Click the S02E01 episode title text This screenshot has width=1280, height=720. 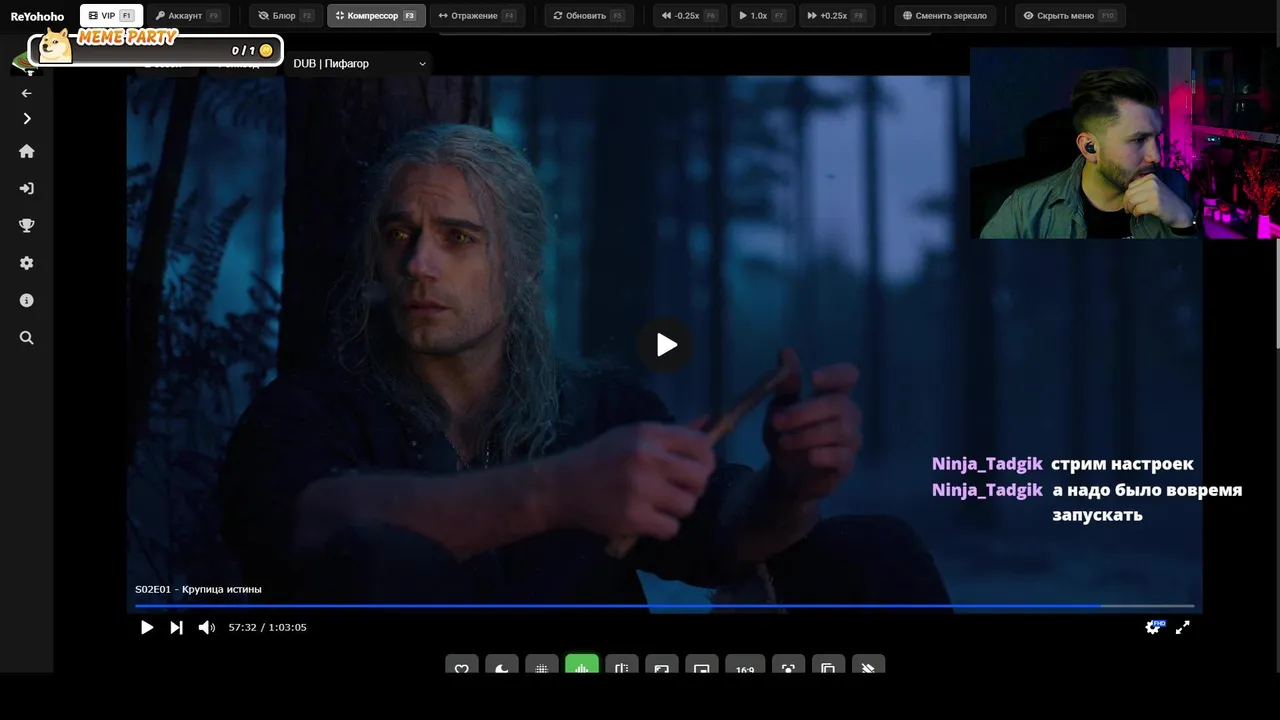198,589
